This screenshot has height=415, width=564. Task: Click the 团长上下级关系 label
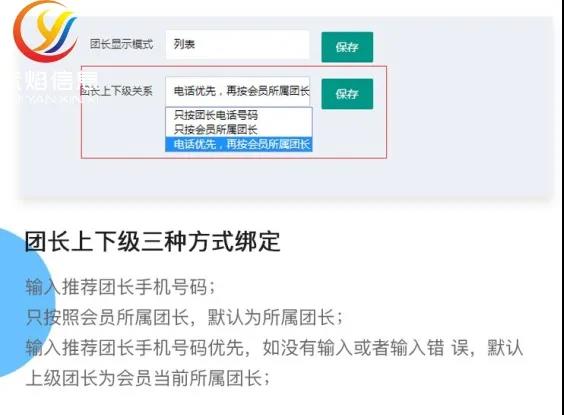tap(117, 91)
